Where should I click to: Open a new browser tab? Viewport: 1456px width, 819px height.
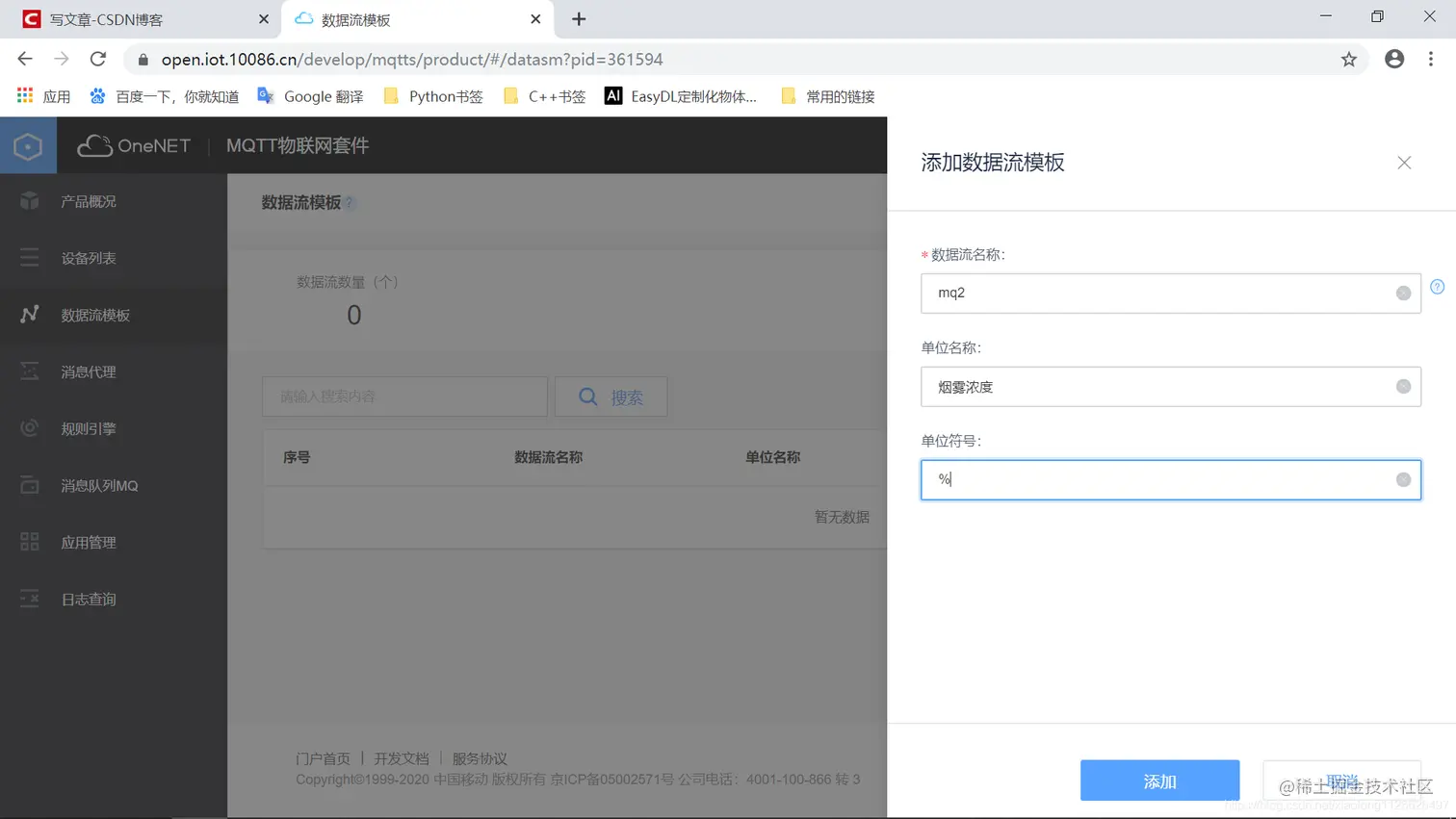(579, 19)
